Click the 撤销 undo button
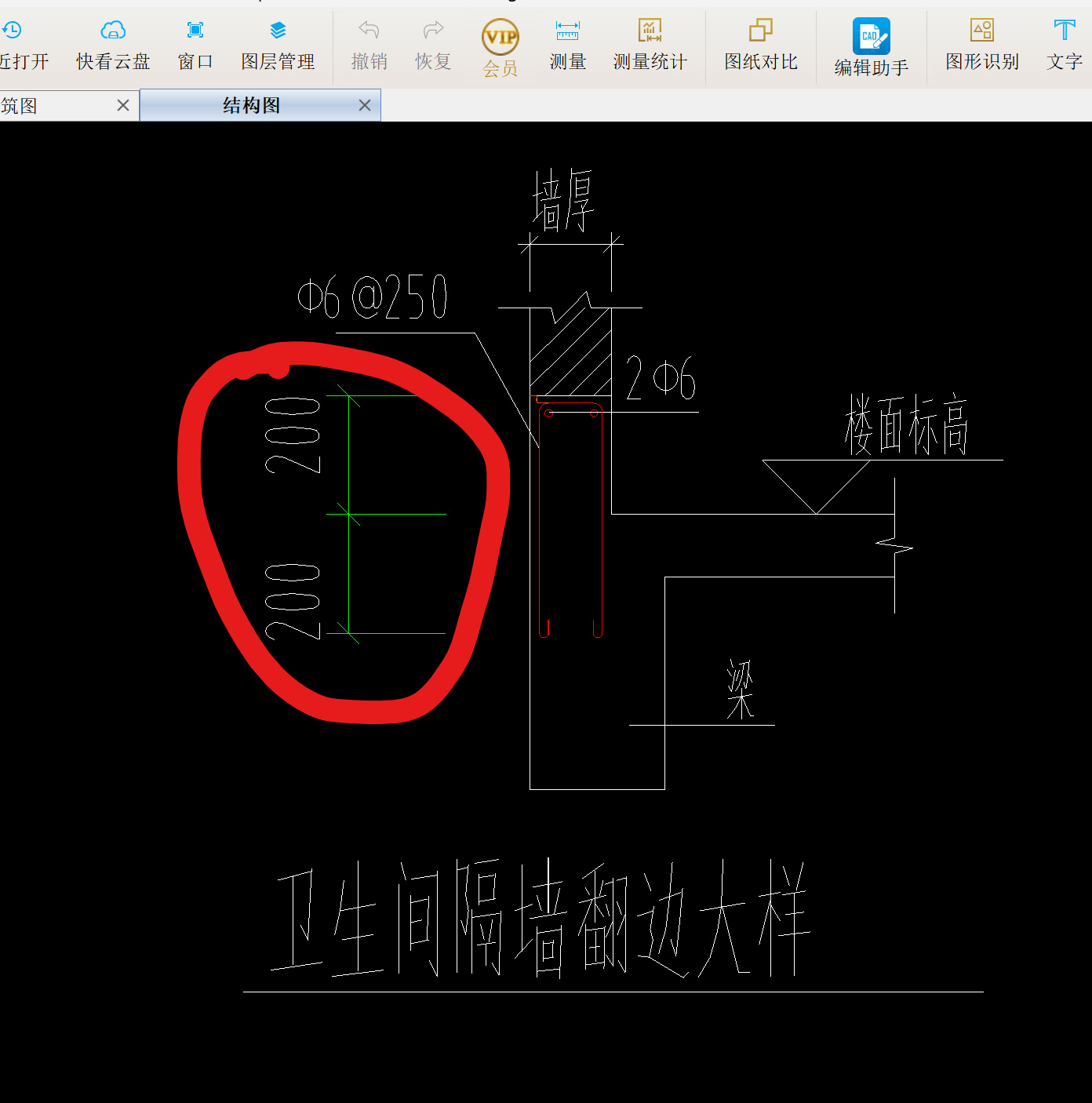The height and width of the screenshot is (1103, 1092). [x=369, y=46]
